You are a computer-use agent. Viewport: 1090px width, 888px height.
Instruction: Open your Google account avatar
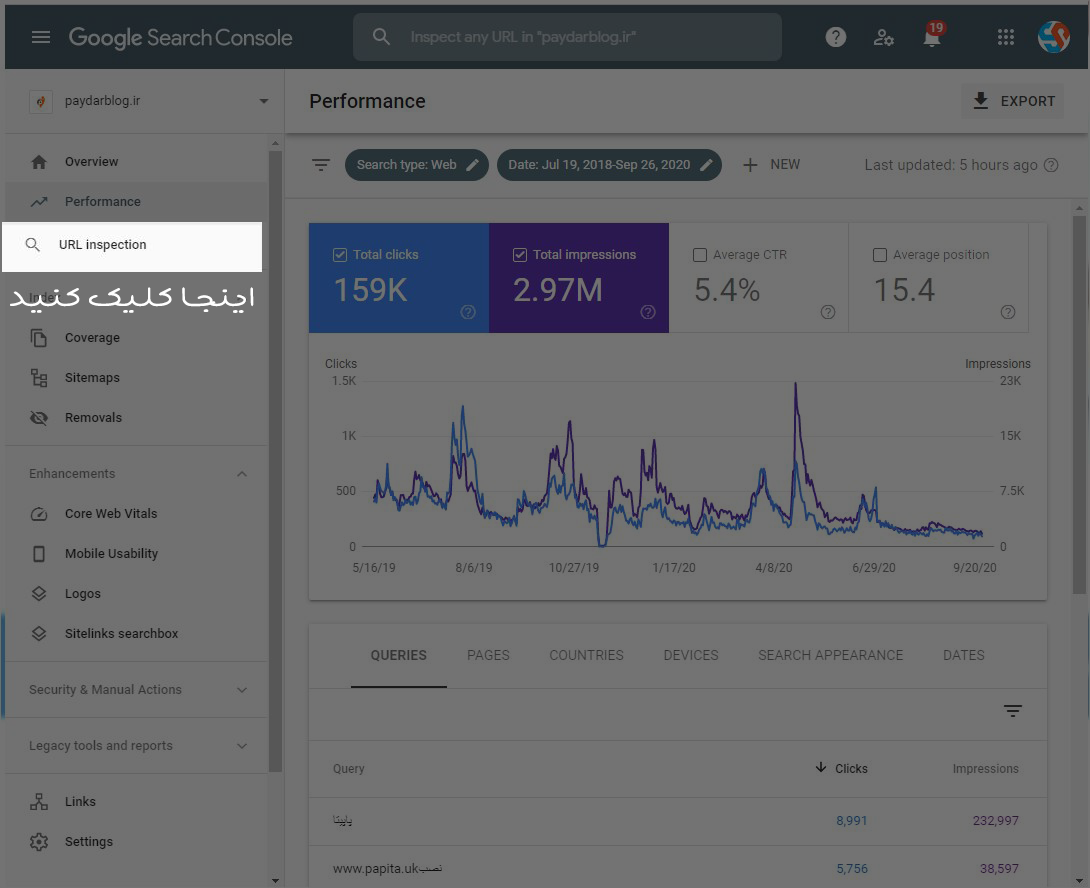pyautogui.click(x=1054, y=36)
